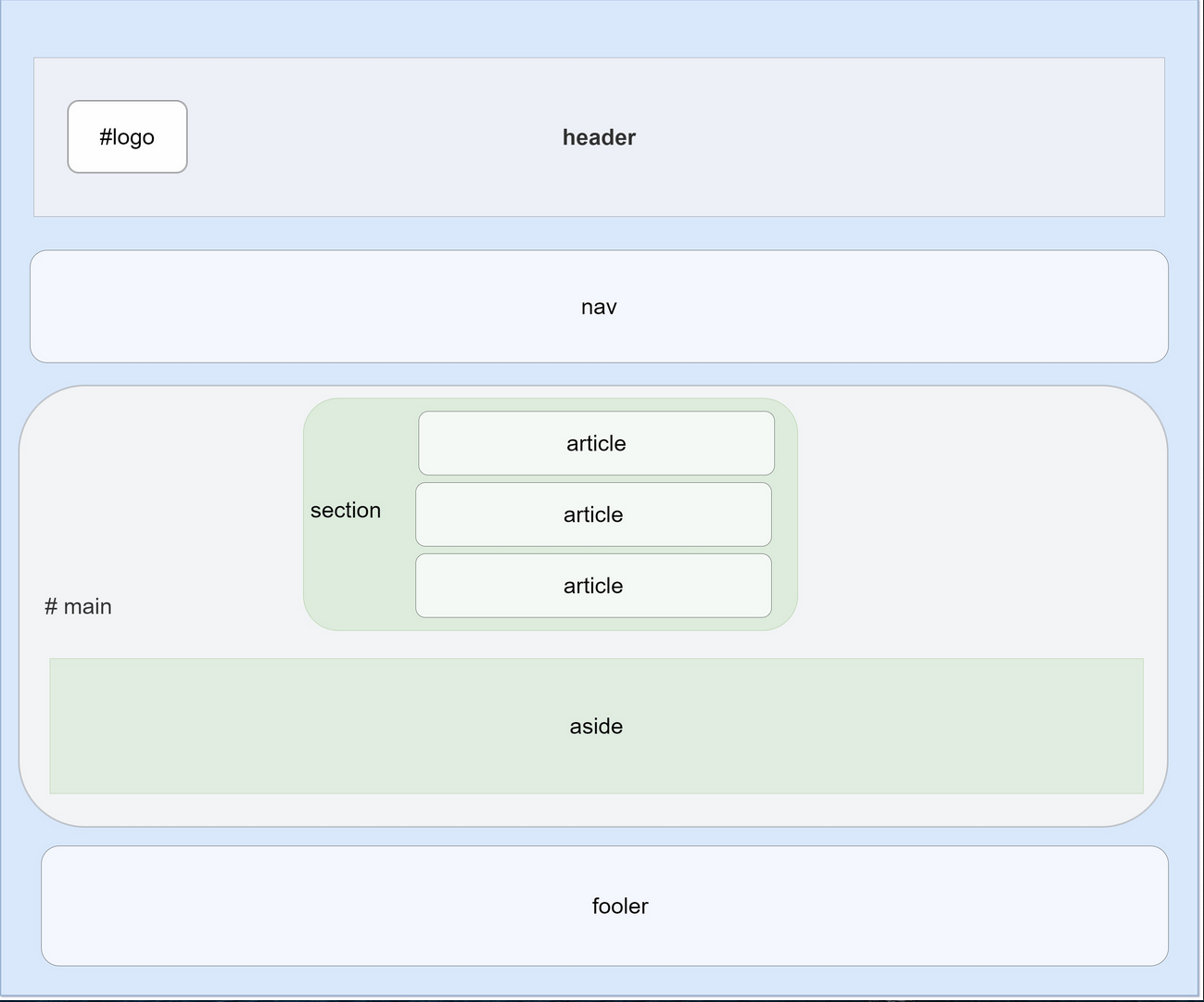Click the "article" text in the bottom article
Screen dimensions: 1204x1002
click(x=593, y=586)
